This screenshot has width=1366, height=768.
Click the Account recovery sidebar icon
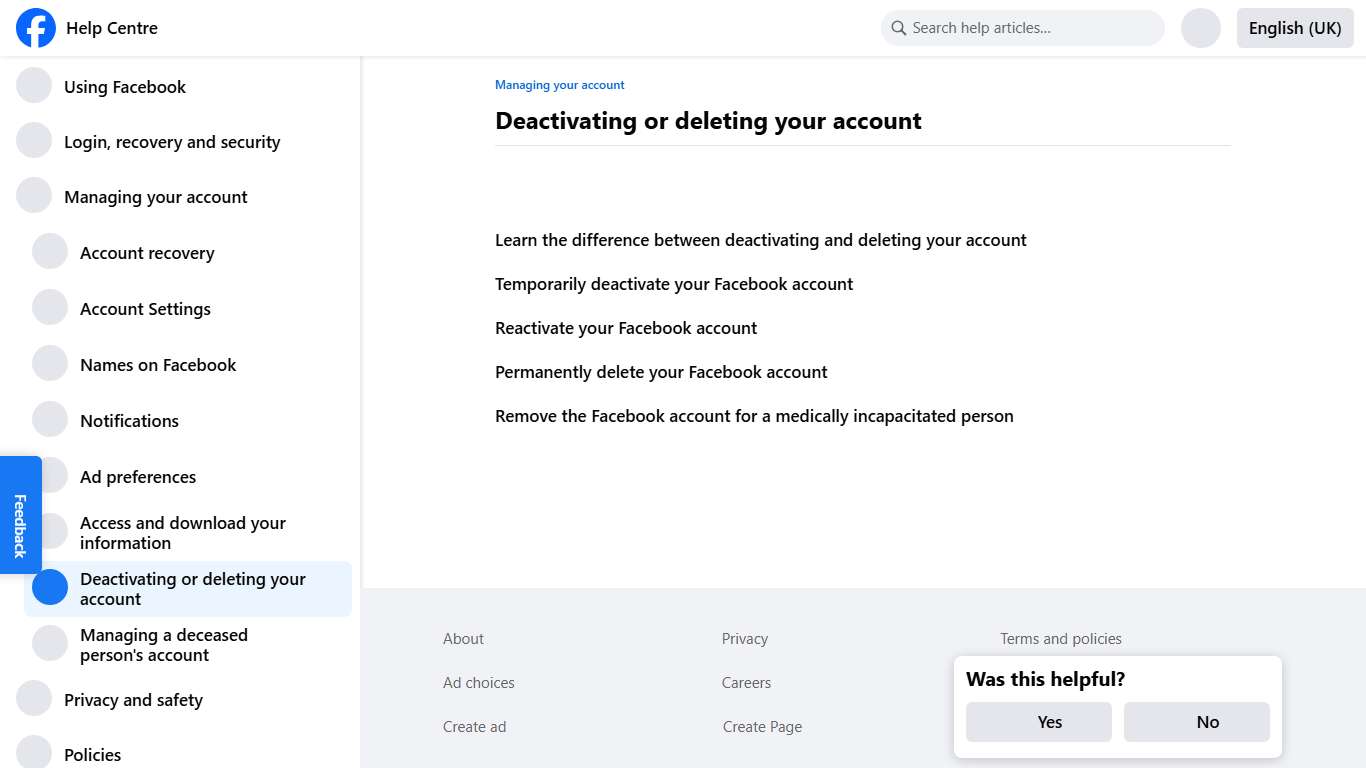[50, 252]
